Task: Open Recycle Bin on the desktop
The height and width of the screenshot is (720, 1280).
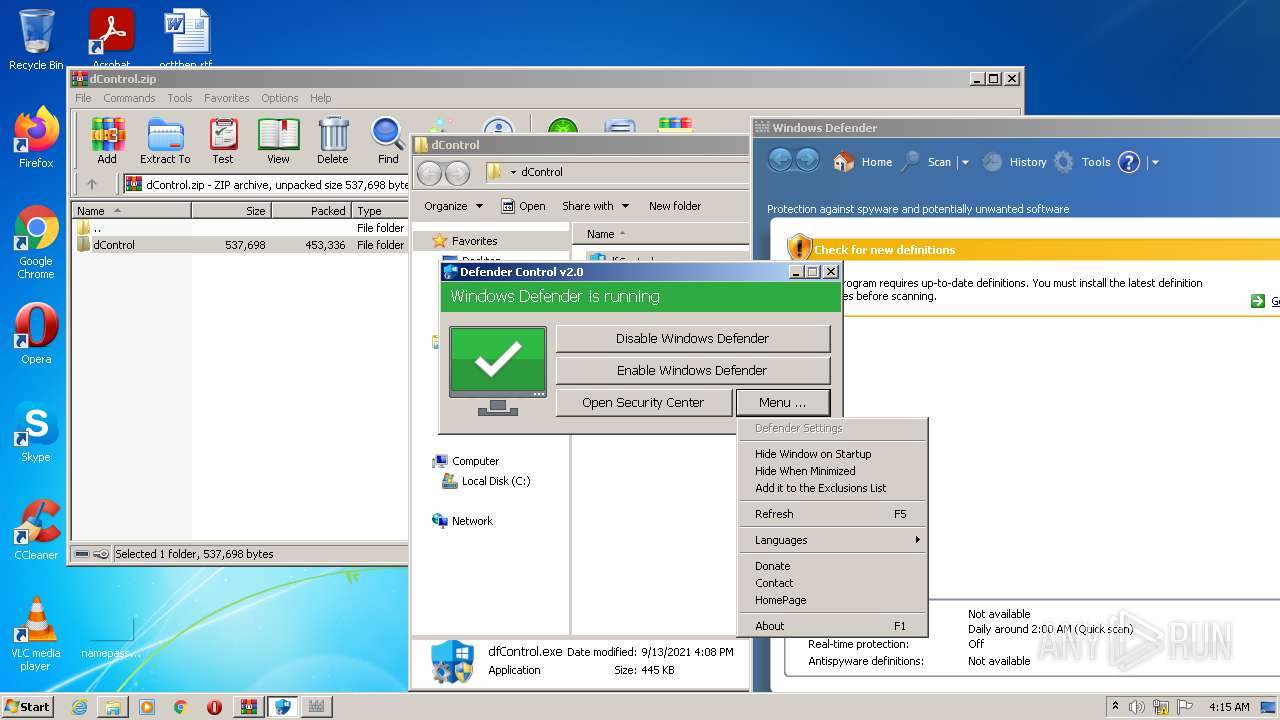Action: point(36,40)
